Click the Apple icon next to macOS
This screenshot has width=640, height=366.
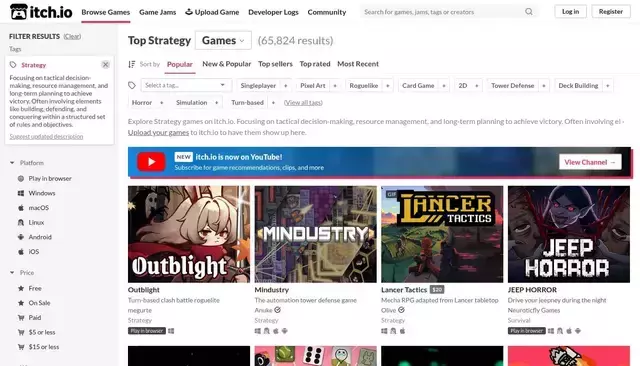21,208
